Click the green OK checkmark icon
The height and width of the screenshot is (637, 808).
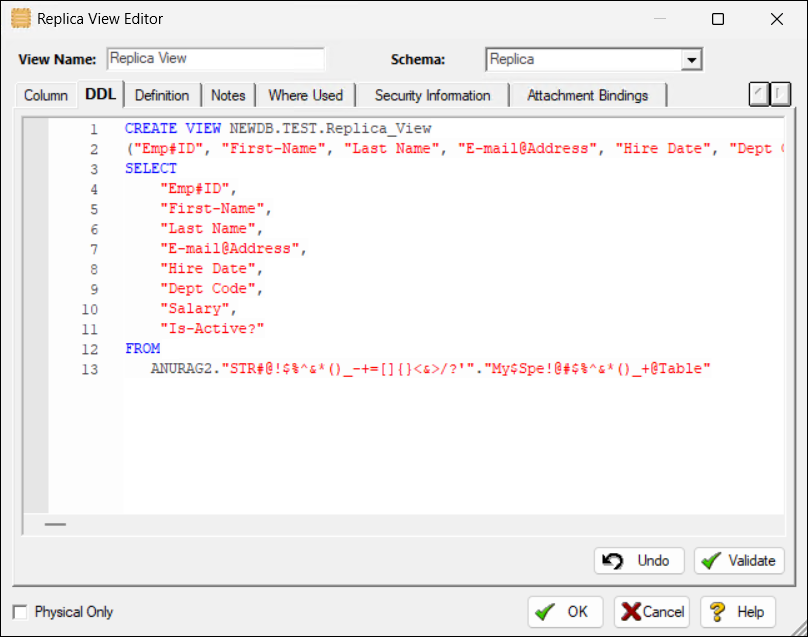(545, 612)
